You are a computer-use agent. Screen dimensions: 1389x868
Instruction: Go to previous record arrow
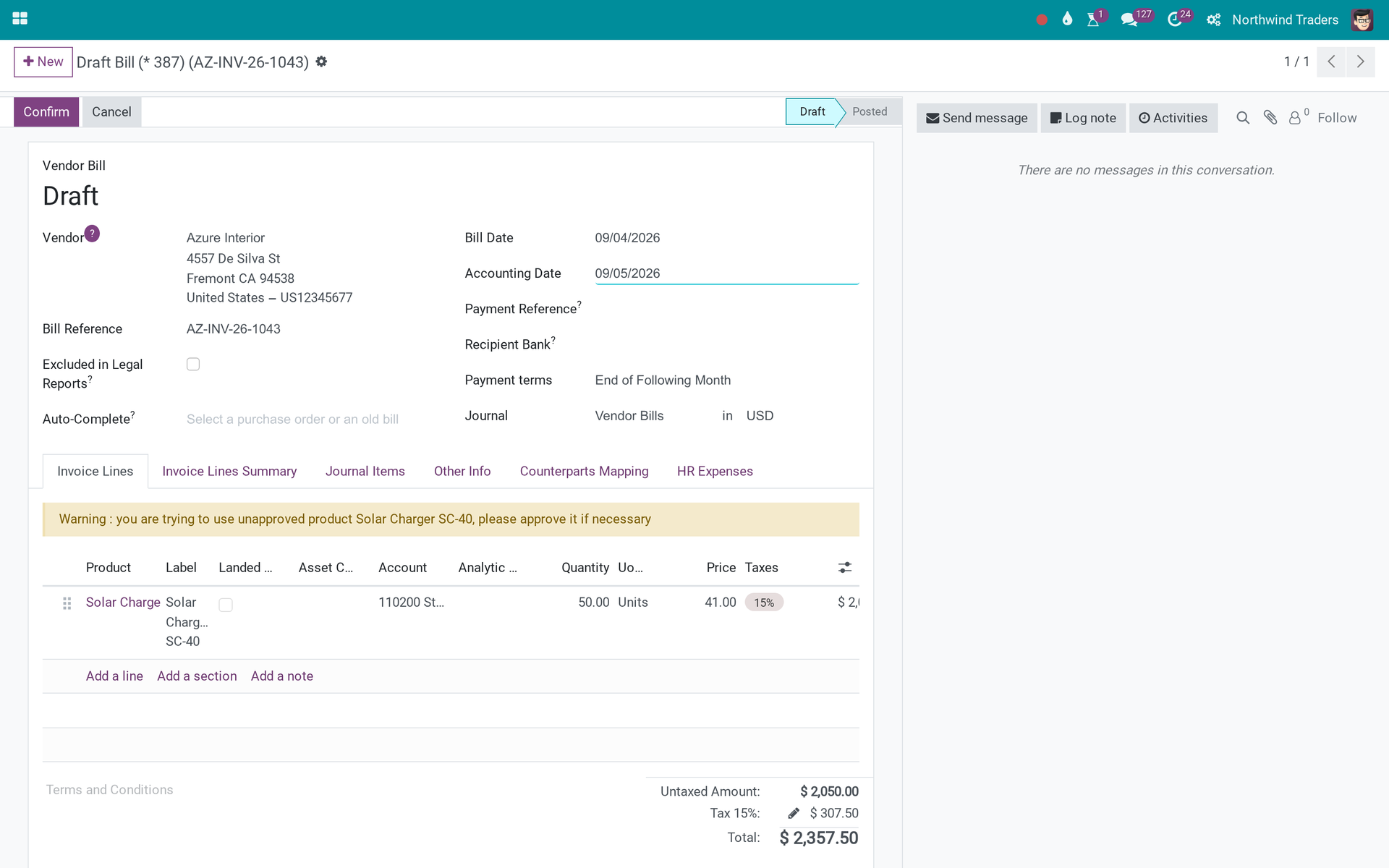1331,61
